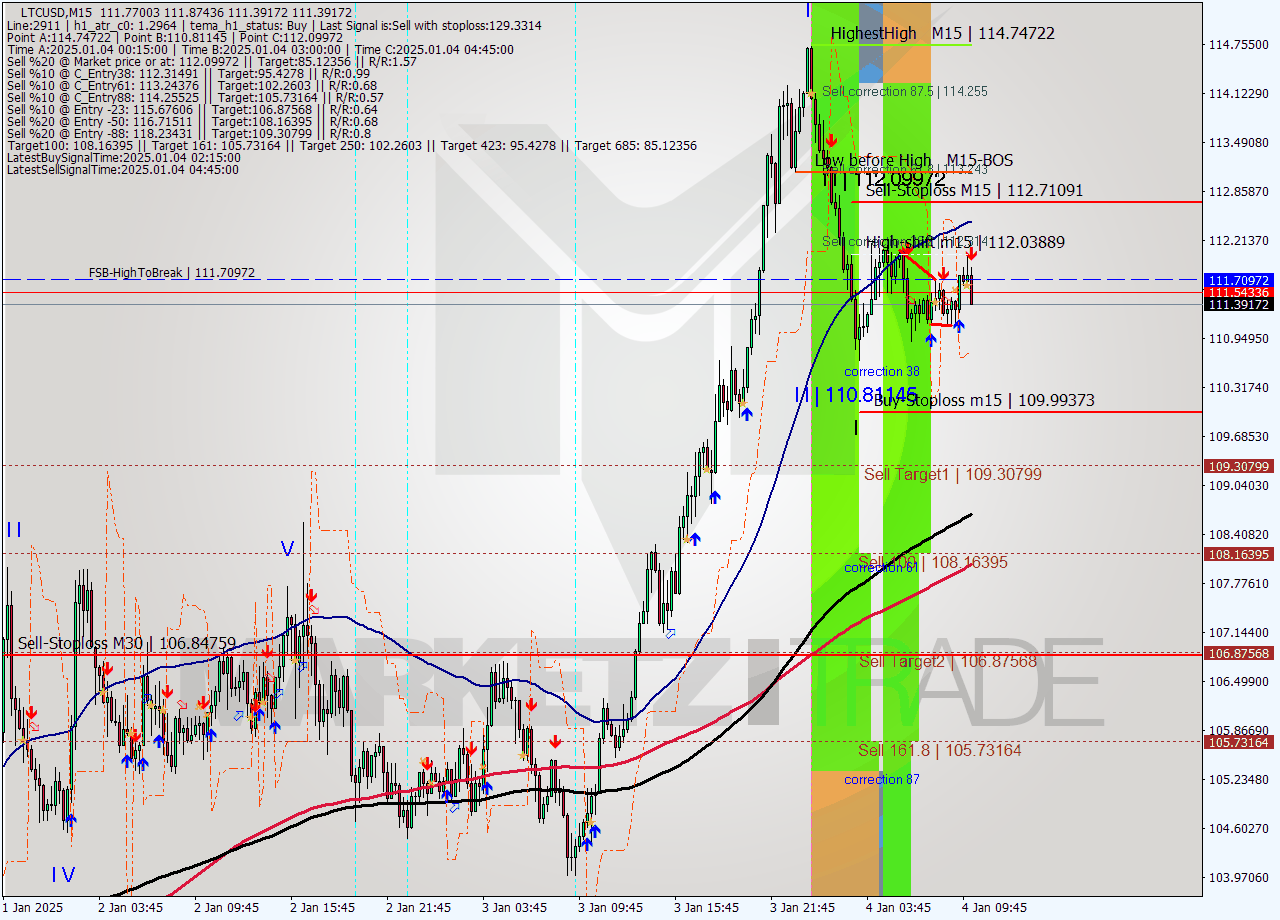
Task: Click the 2 Jan 15:45 time axis label
Action: (322, 907)
